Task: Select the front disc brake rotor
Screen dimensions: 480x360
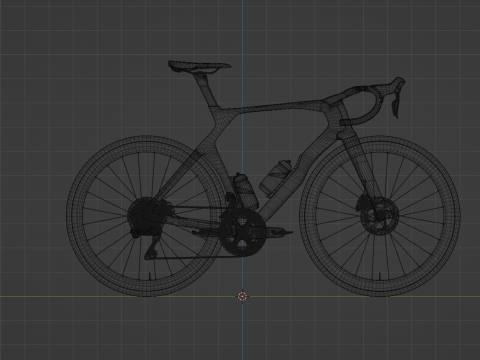Action: tap(380, 216)
